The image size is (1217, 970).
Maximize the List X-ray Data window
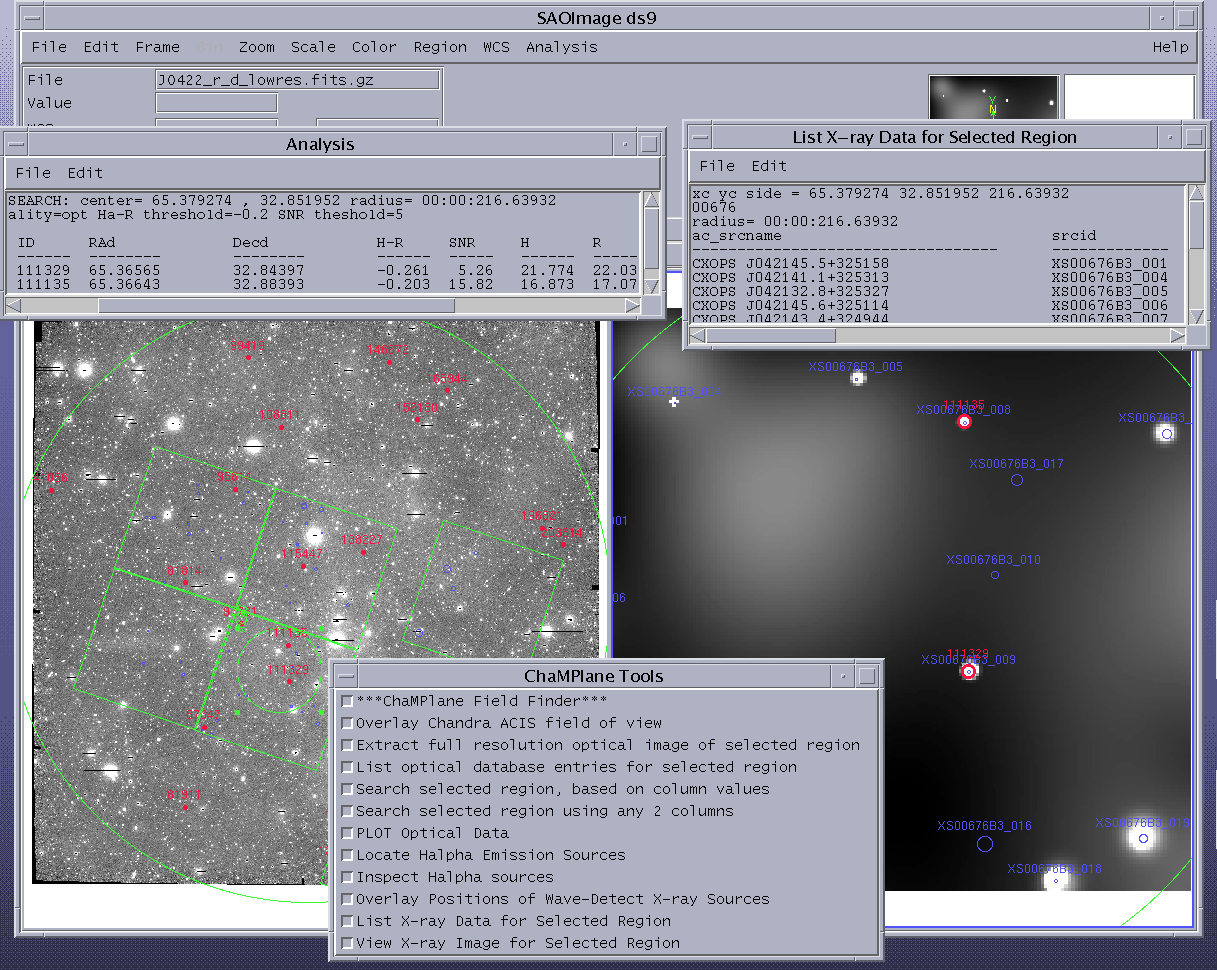click(x=1193, y=137)
